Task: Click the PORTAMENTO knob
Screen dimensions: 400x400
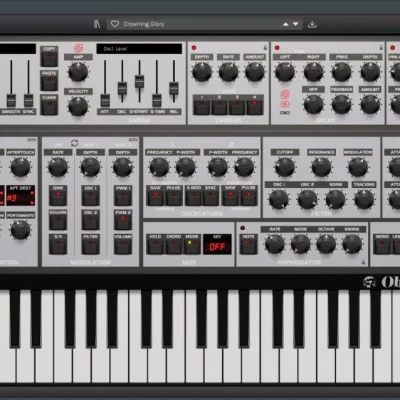Action: 20,230
